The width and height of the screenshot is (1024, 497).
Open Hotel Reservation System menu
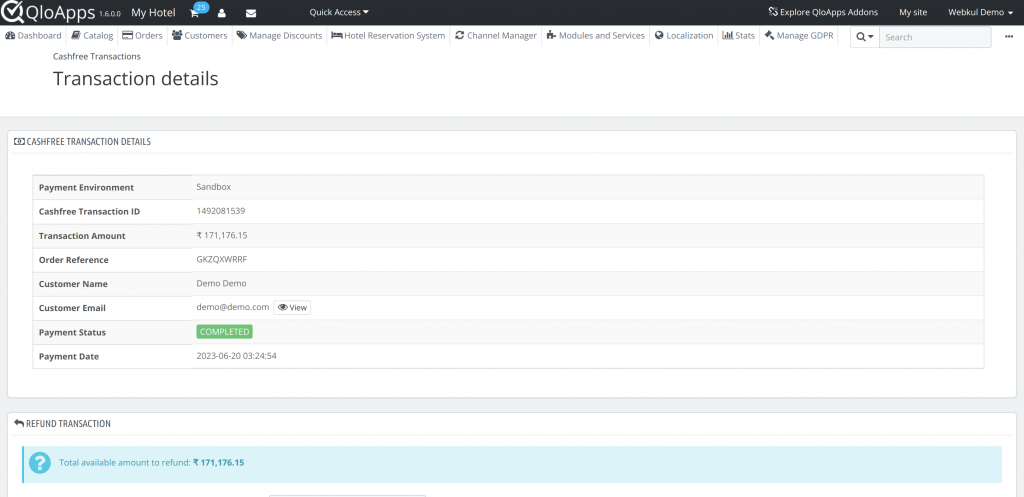[x=388, y=36]
